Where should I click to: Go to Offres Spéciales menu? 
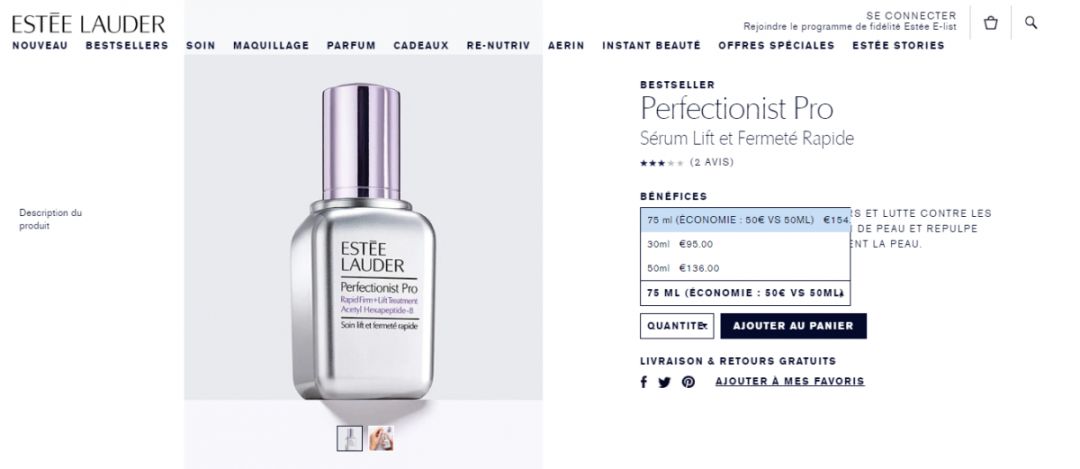(x=776, y=45)
